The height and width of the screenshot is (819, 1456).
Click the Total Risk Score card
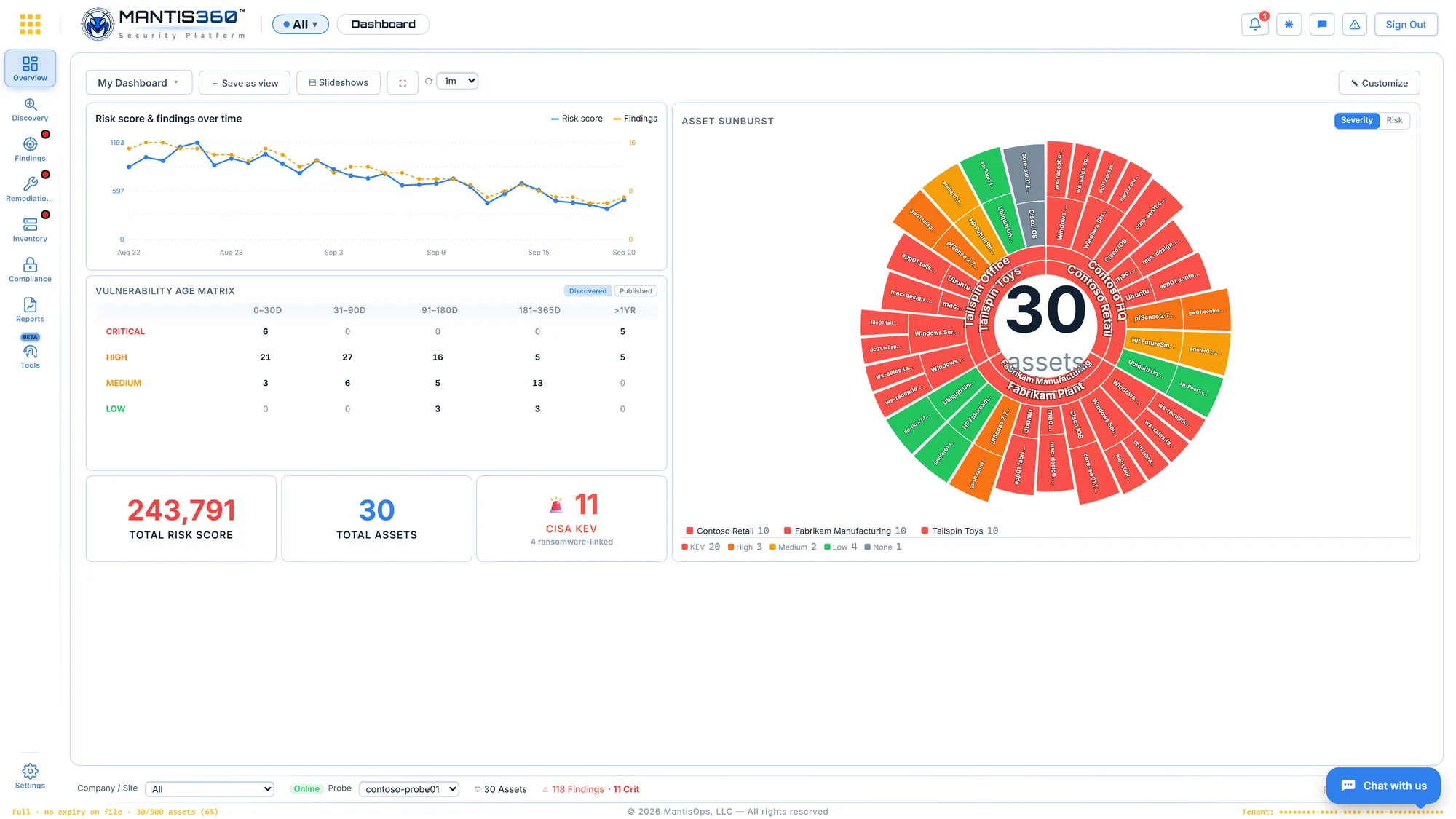pos(181,518)
